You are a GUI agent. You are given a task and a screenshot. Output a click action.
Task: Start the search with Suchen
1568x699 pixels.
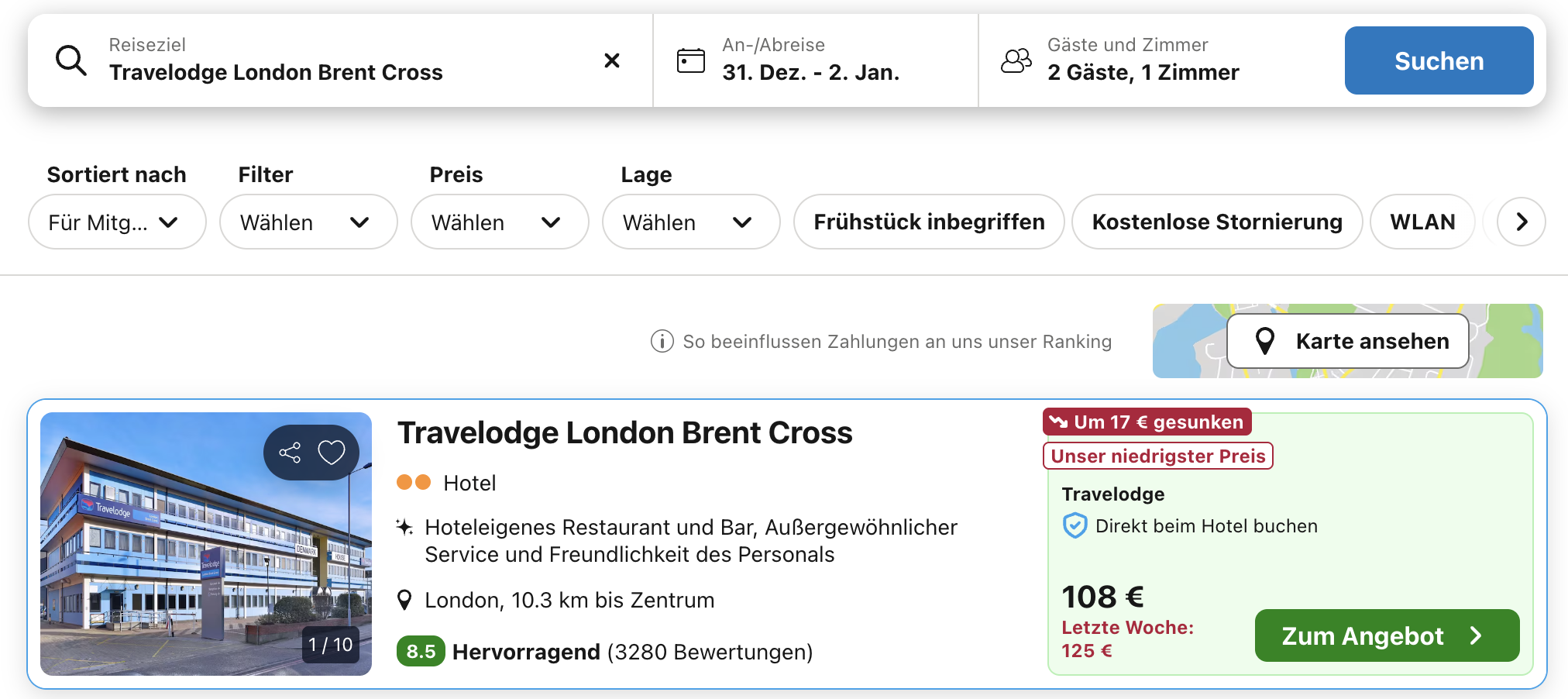[x=1439, y=60]
